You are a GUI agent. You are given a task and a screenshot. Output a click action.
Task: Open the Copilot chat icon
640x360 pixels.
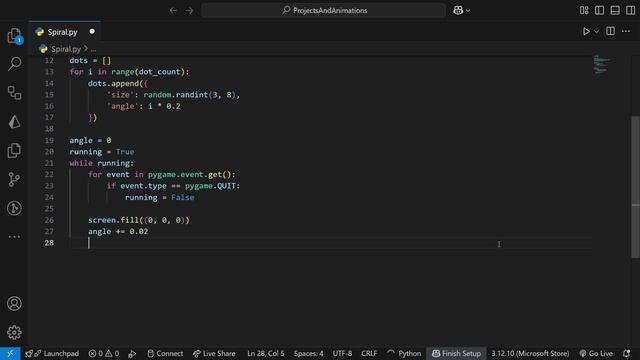pos(458,11)
